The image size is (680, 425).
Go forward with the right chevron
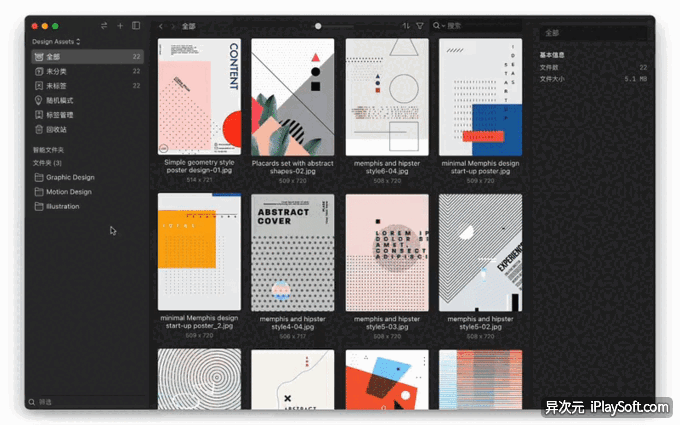pyautogui.click(x=173, y=26)
